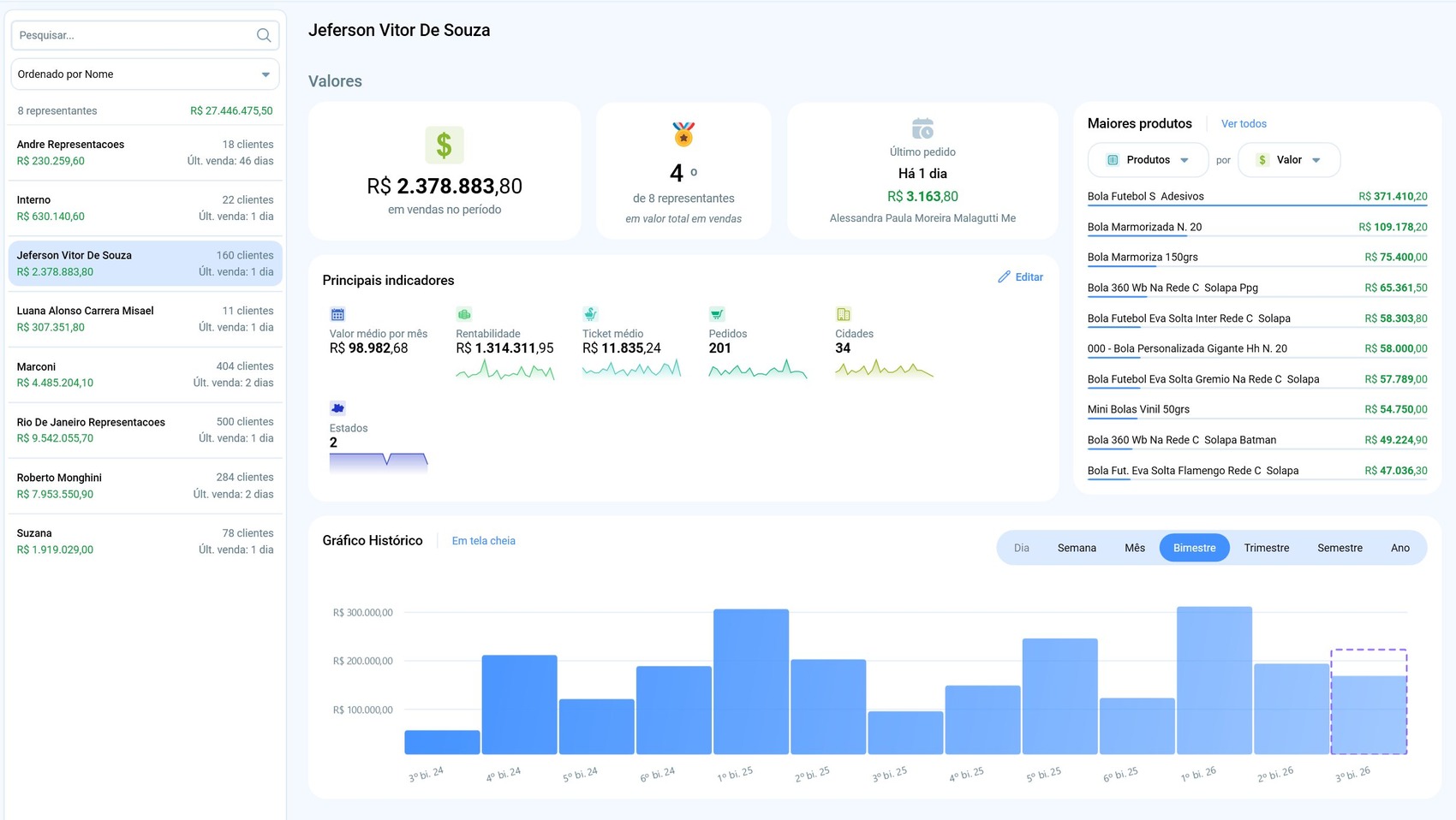Click the Cidades building icon

tap(844, 314)
